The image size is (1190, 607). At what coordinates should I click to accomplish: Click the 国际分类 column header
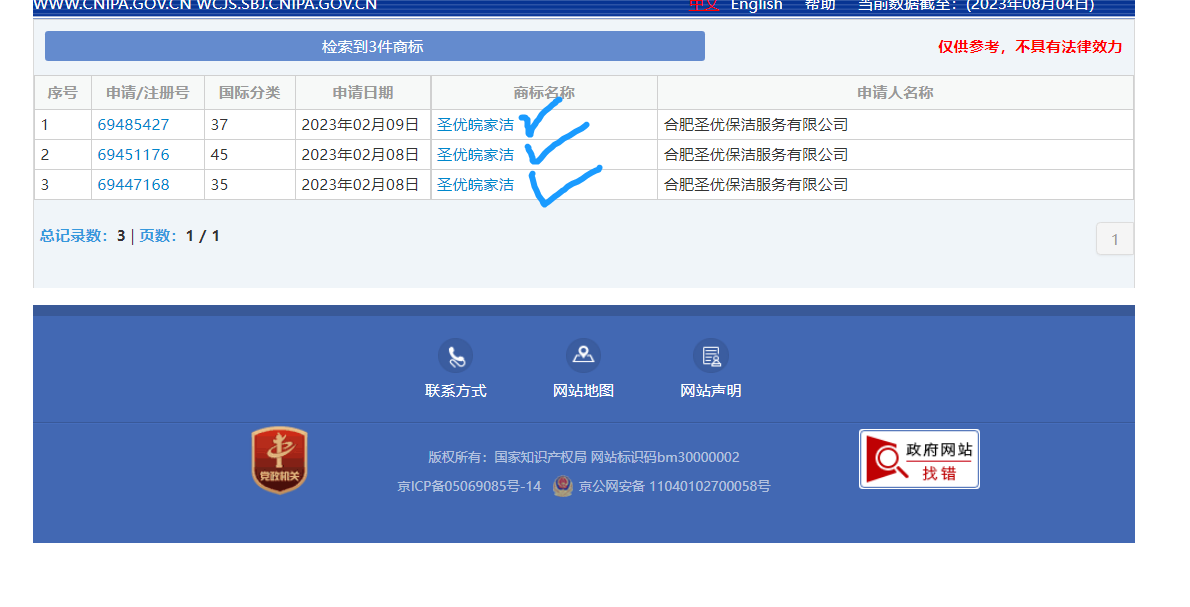point(250,93)
